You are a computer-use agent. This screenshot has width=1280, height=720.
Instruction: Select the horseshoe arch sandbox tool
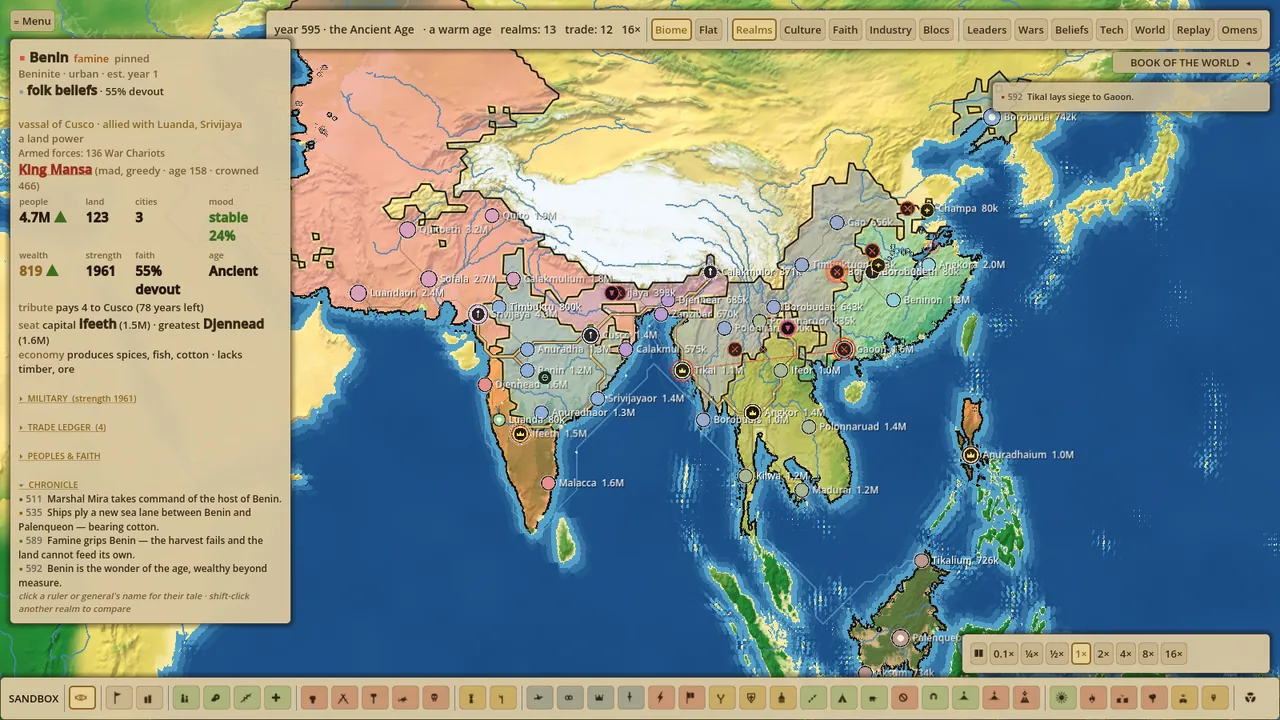[934, 698]
